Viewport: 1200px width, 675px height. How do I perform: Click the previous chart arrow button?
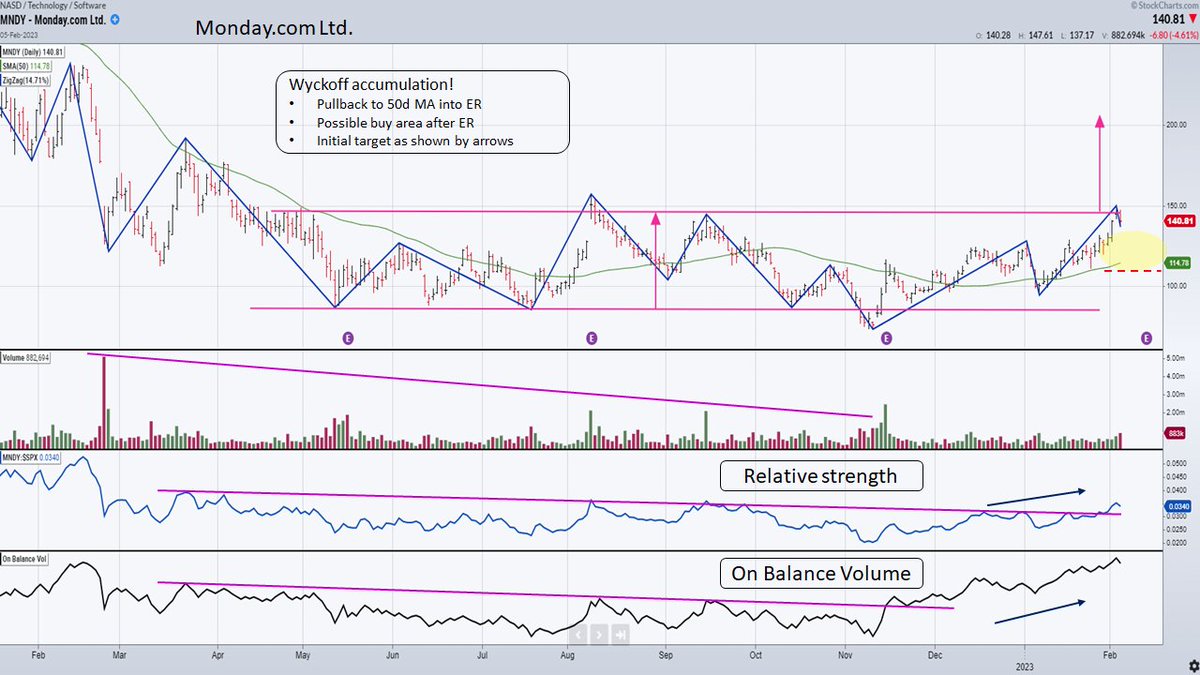coord(579,634)
